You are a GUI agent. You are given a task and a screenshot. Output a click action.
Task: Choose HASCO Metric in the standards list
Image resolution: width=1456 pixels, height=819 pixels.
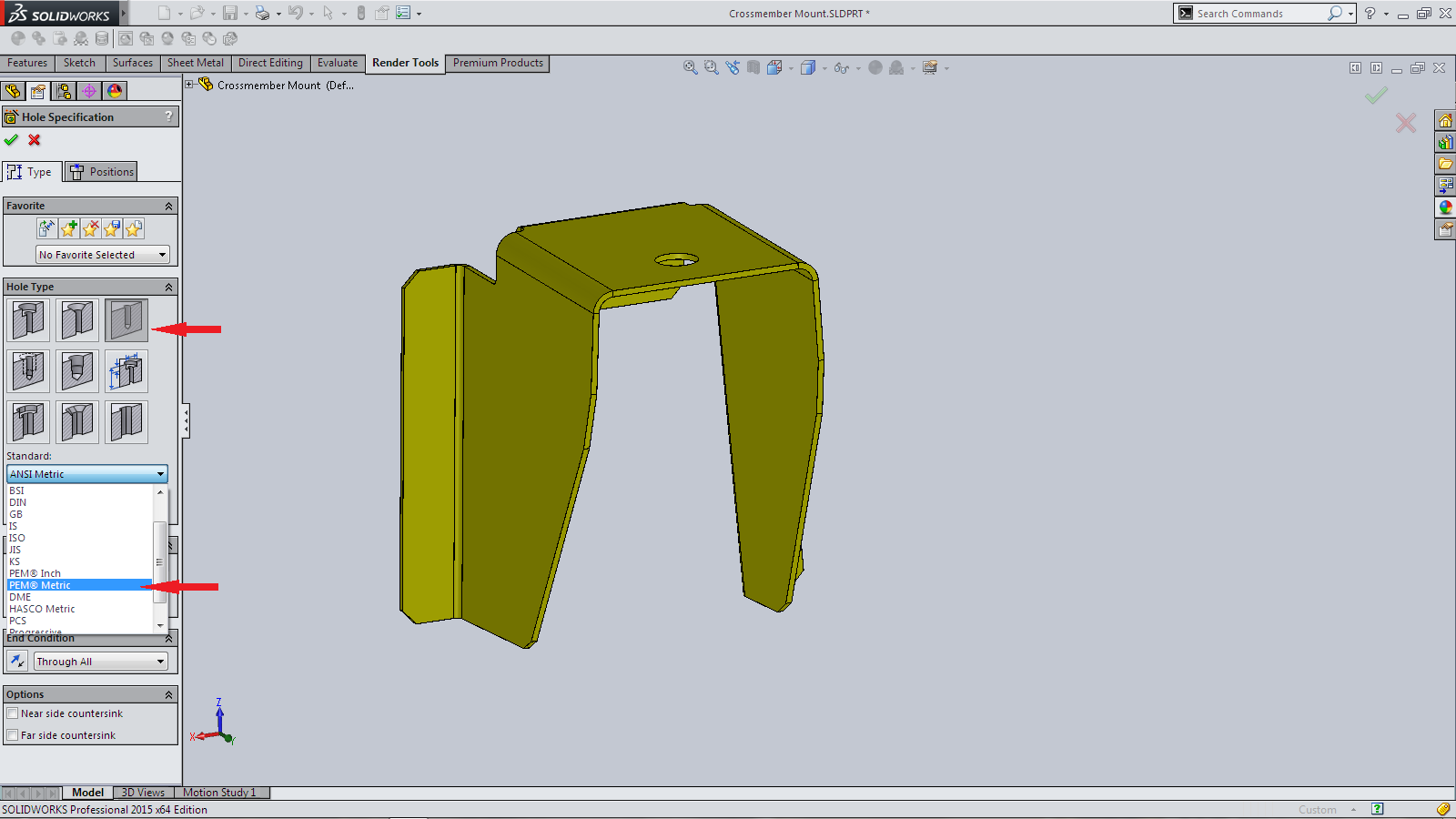[42, 609]
